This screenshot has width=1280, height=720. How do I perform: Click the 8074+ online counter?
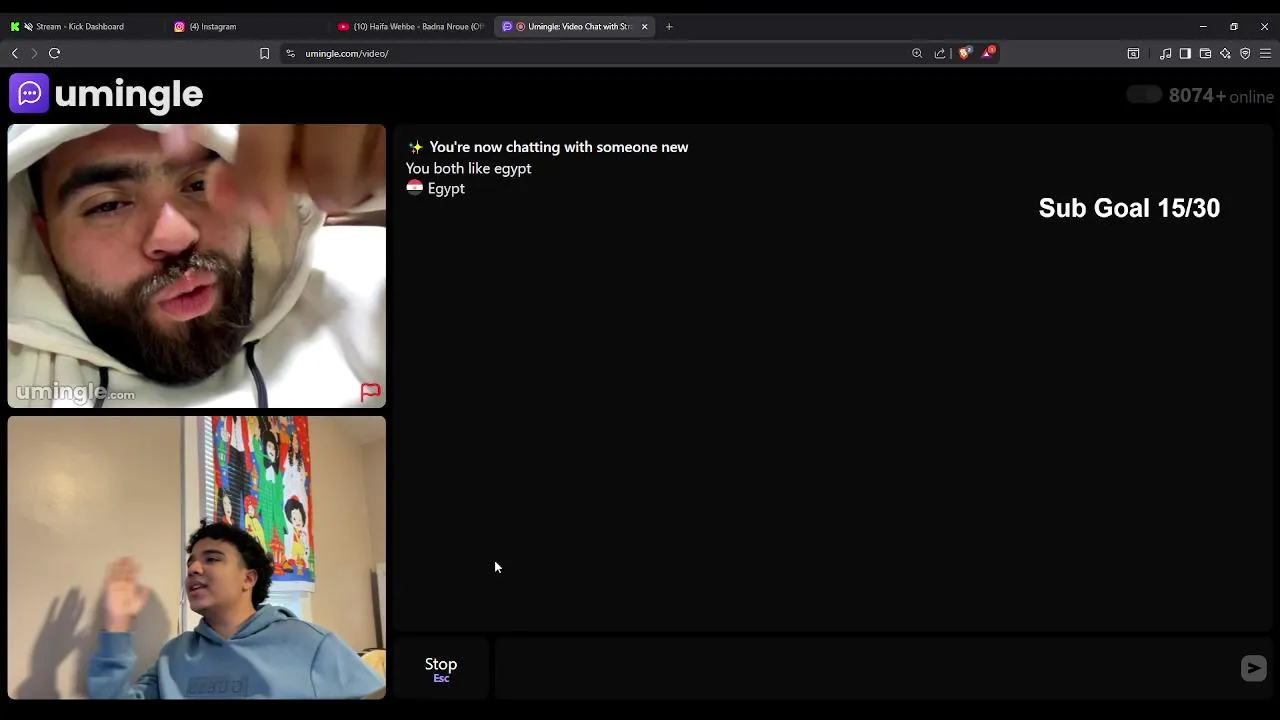click(1221, 96)
